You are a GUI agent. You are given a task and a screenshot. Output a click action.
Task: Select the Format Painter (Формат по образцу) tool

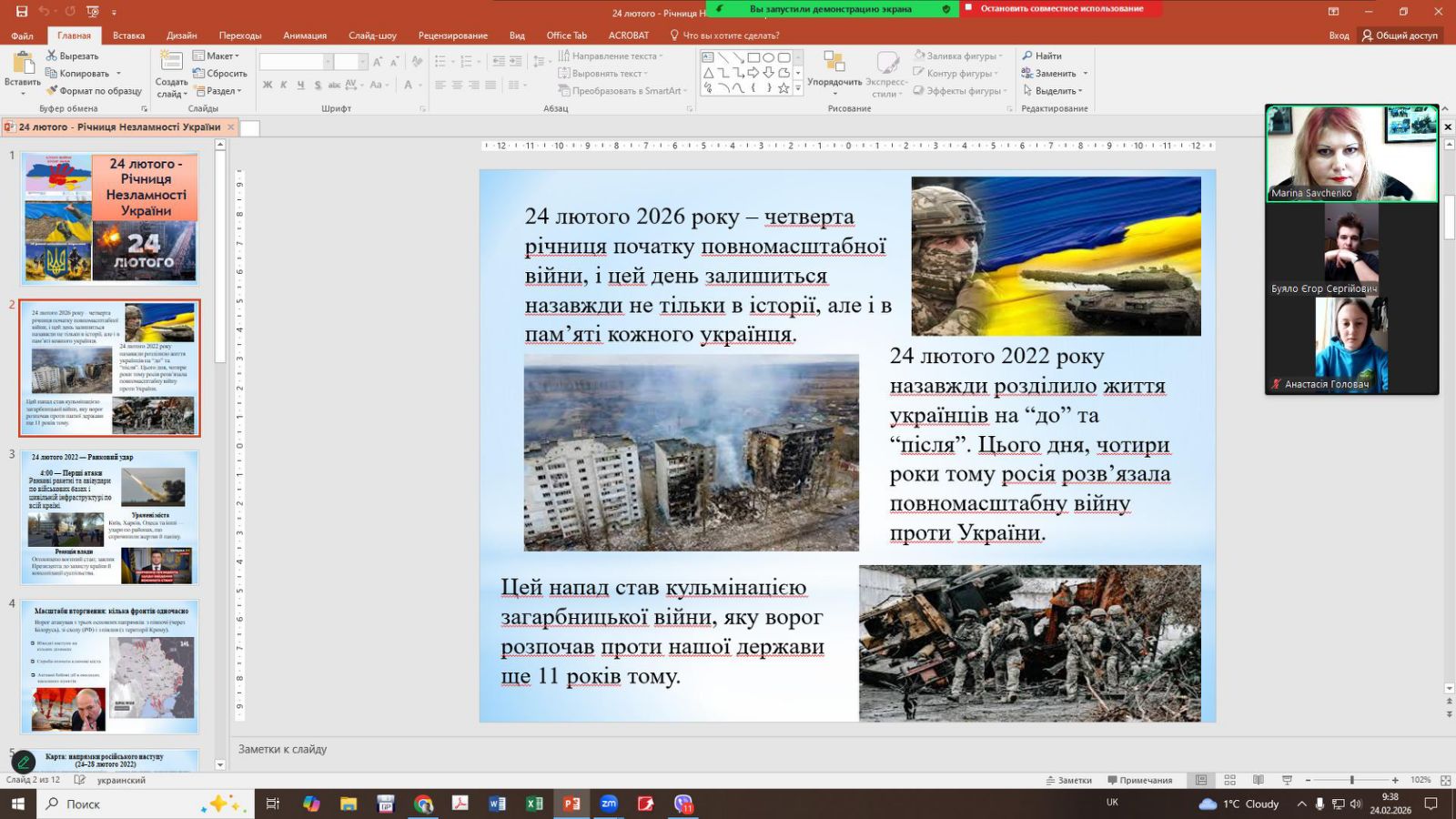(x=52, y=91)
